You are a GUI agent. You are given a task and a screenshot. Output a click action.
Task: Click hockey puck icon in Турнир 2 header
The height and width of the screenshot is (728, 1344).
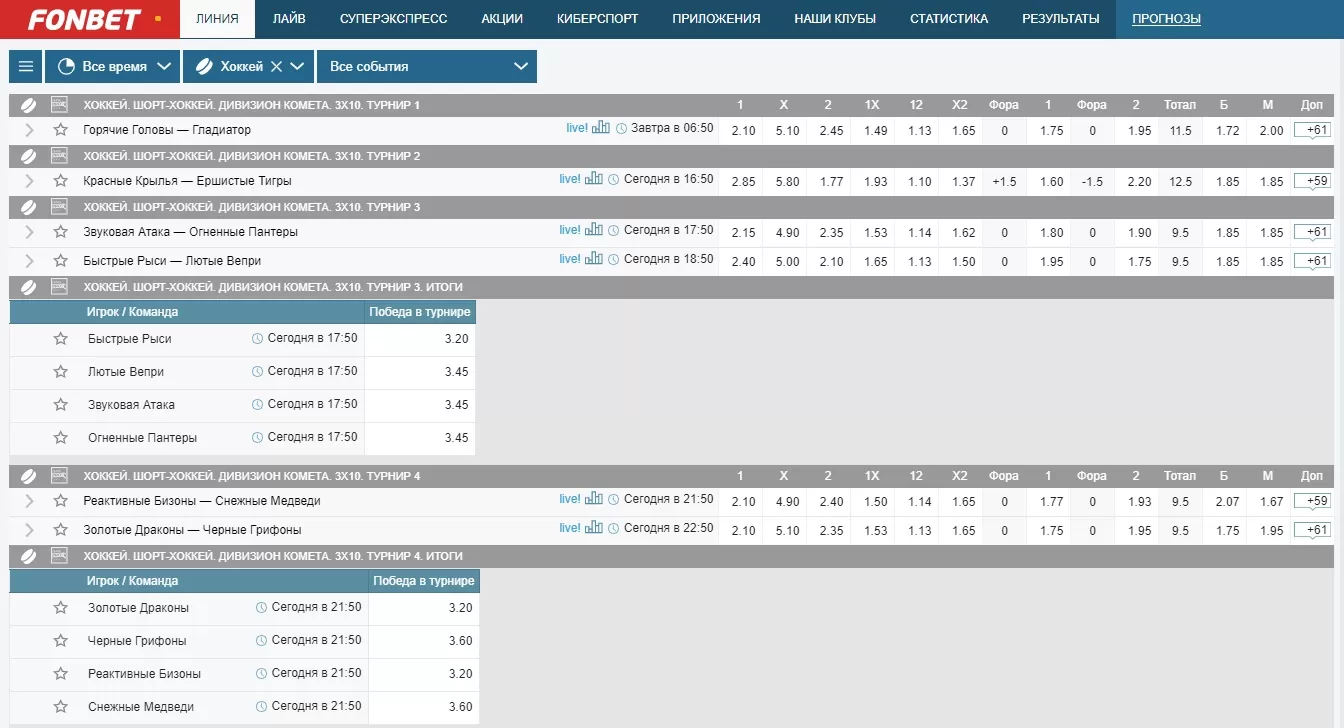coord(29,156)
